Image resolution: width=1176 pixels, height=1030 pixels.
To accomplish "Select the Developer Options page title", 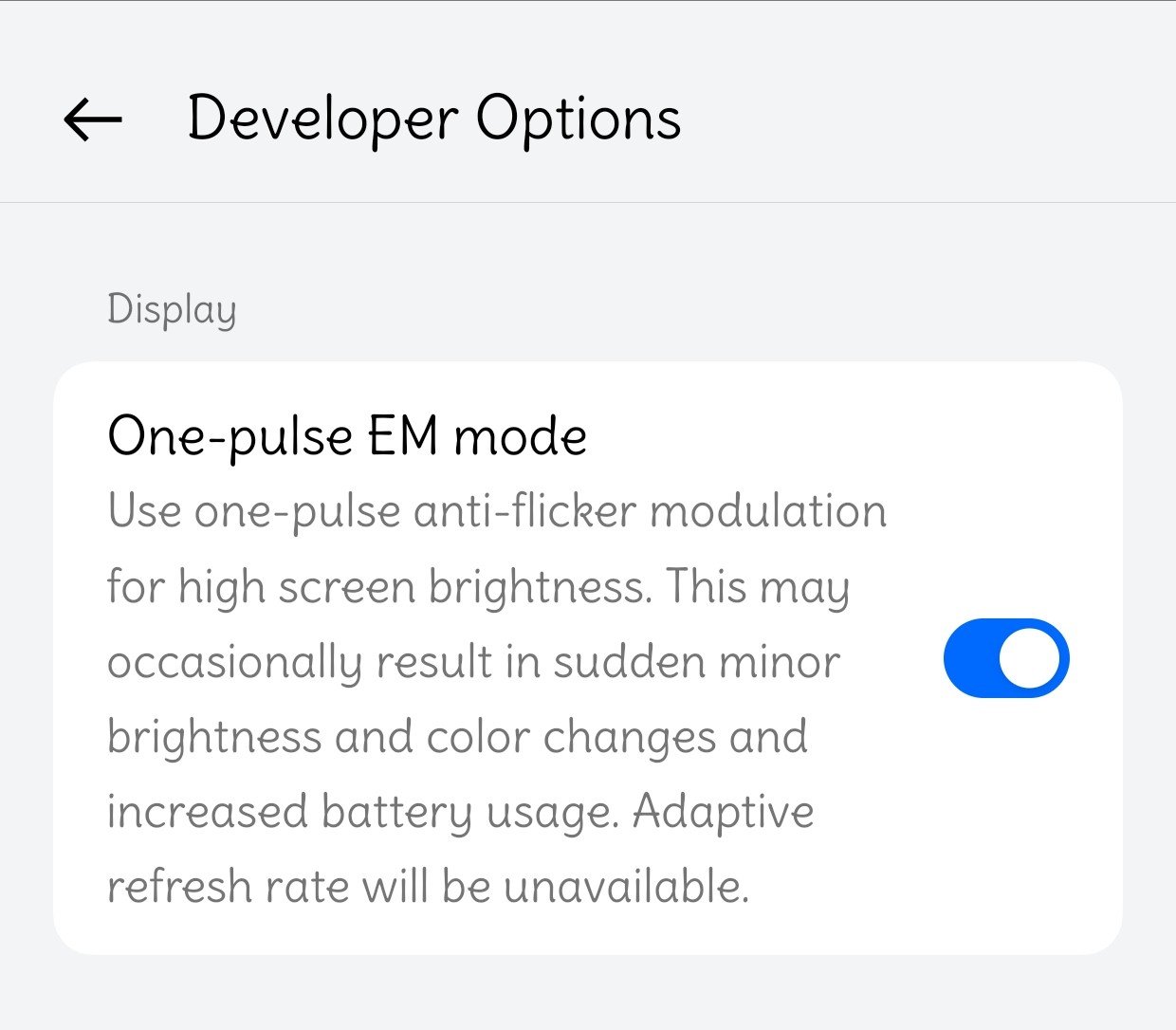I will pyautogui.click(x=434, y=120).
